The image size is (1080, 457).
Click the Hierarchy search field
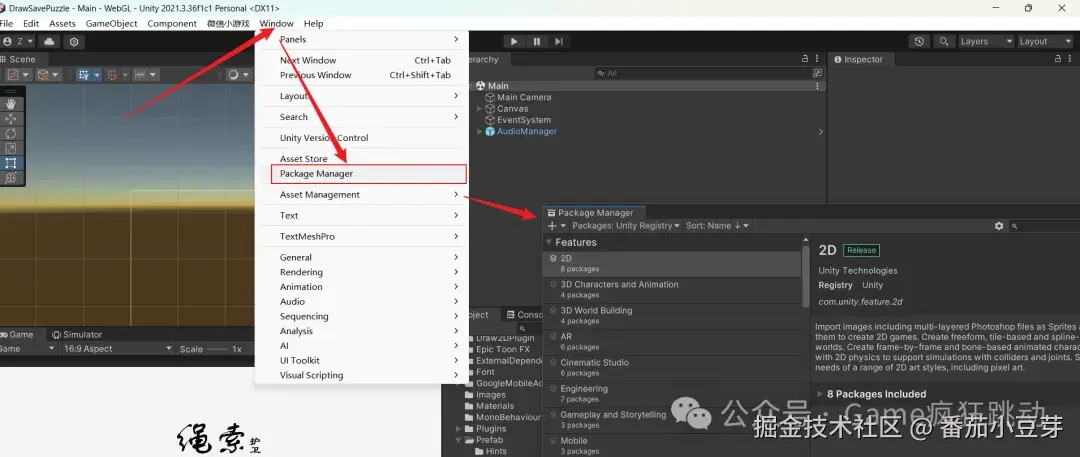pyautogui.click(x=703, y=72)
